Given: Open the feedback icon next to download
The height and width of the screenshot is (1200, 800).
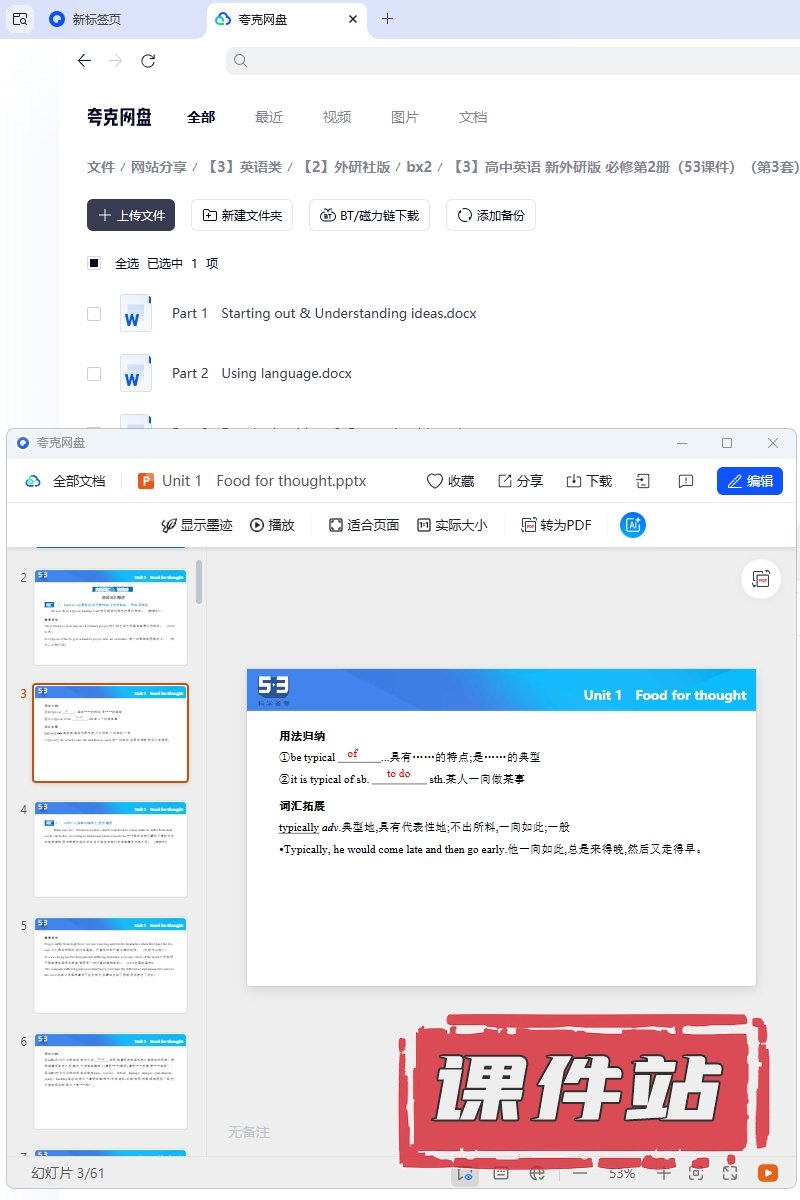Looking at the screenshot, I should (x=686, y=481).
